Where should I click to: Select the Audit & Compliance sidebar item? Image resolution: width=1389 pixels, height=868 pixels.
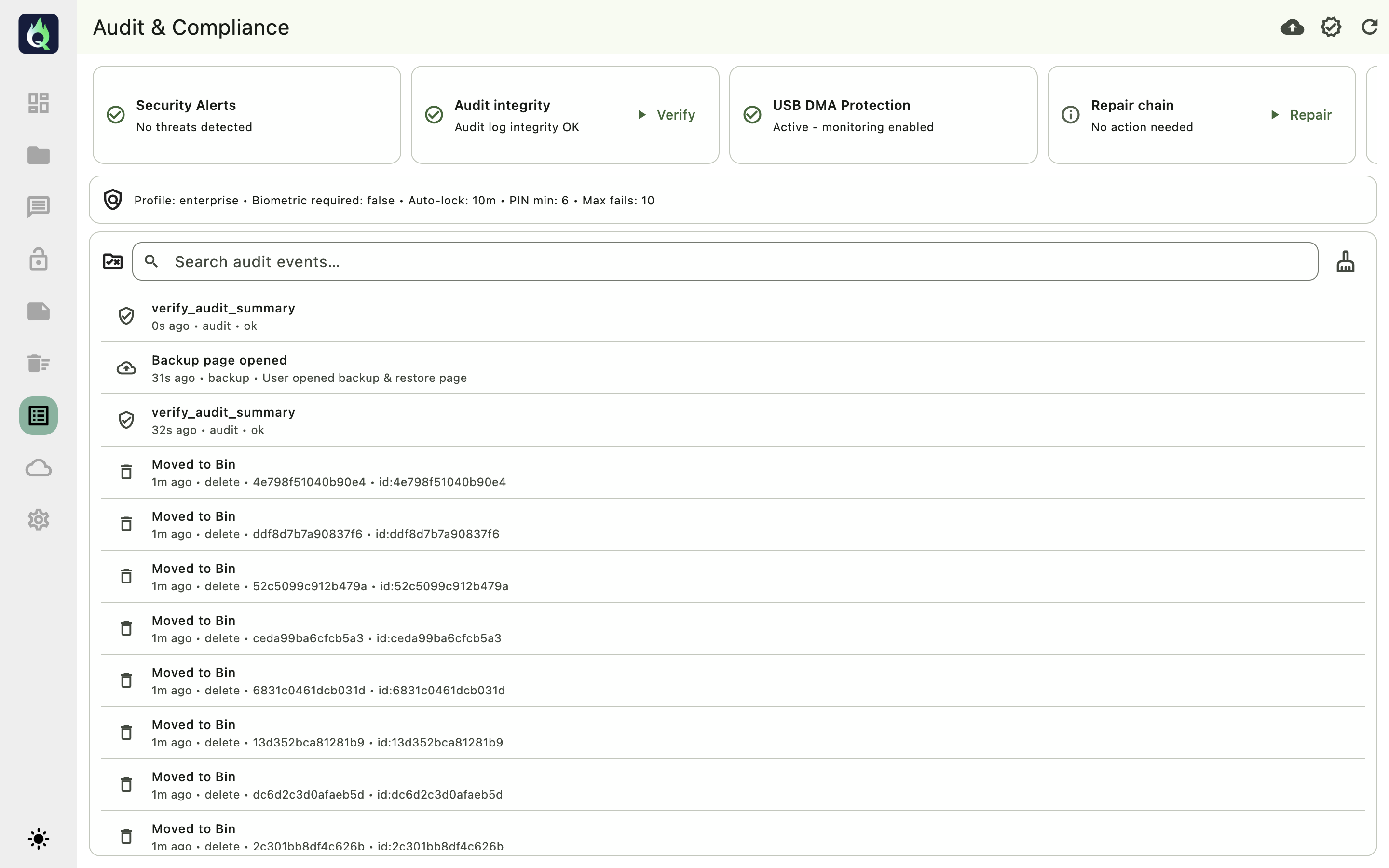coord(39,416)
